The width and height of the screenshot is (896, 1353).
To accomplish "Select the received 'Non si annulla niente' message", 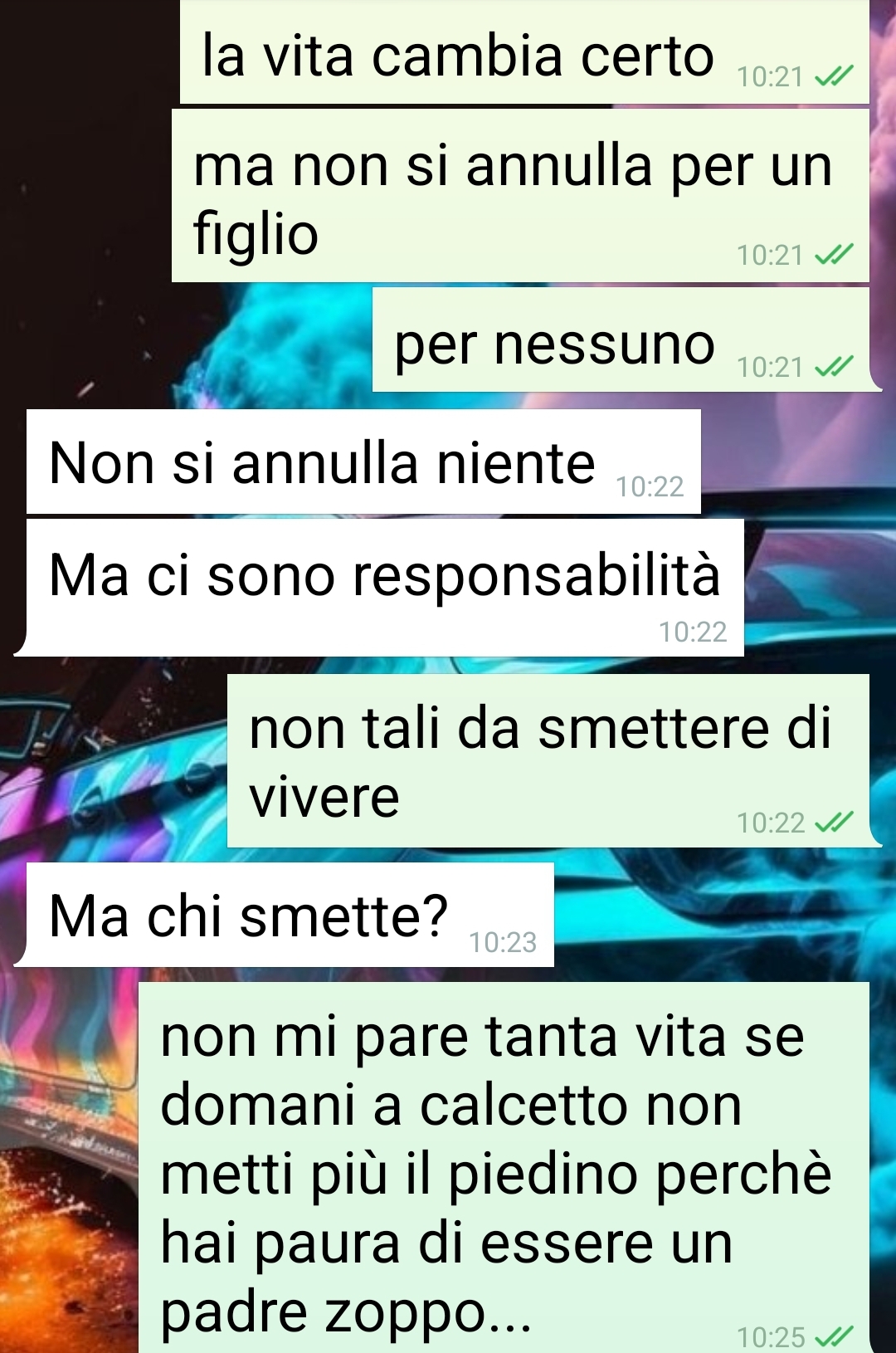I will (x=363, y=462).
